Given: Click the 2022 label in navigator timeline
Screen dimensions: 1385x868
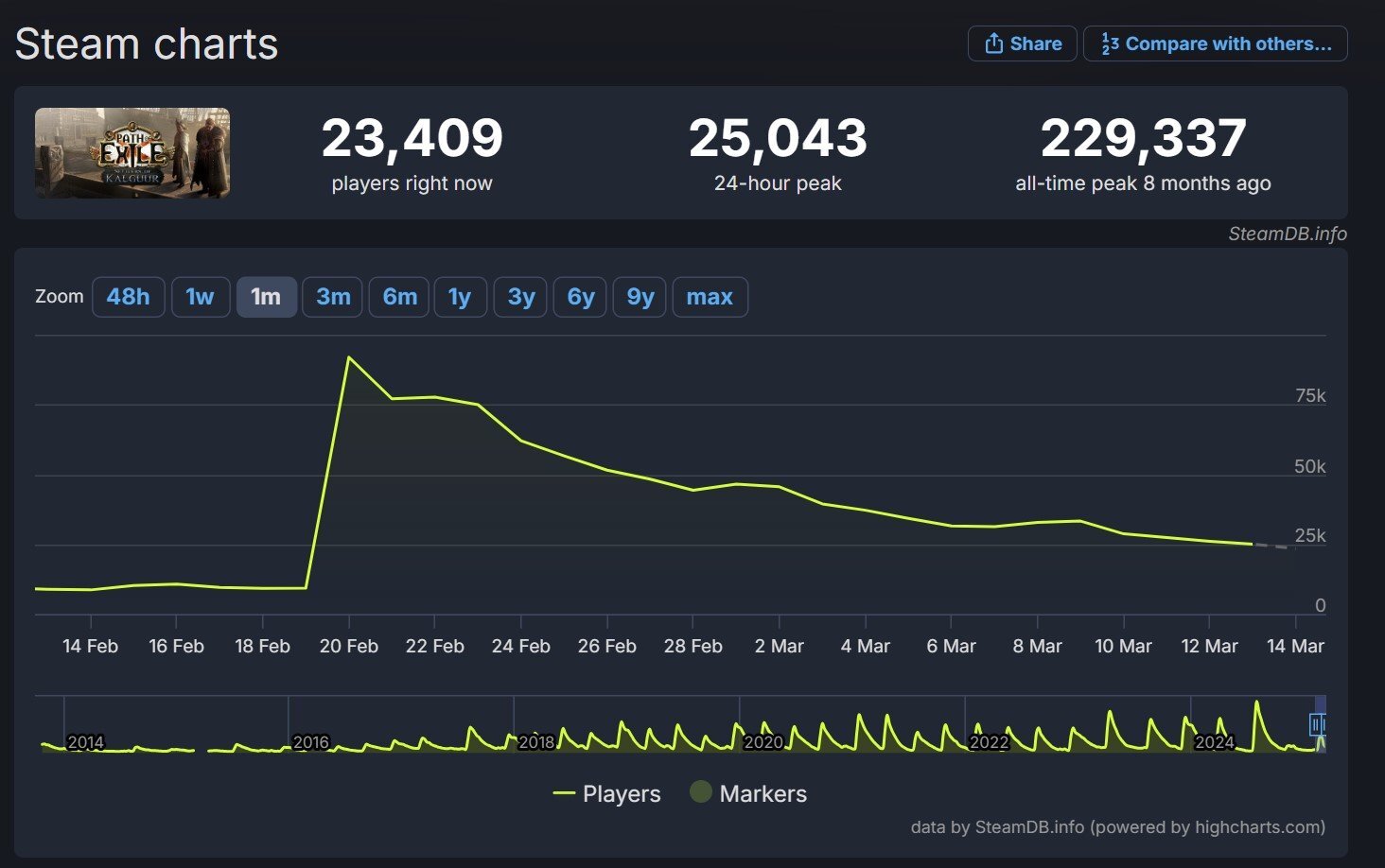Looking at the screenshot, I should coord(990,742).
